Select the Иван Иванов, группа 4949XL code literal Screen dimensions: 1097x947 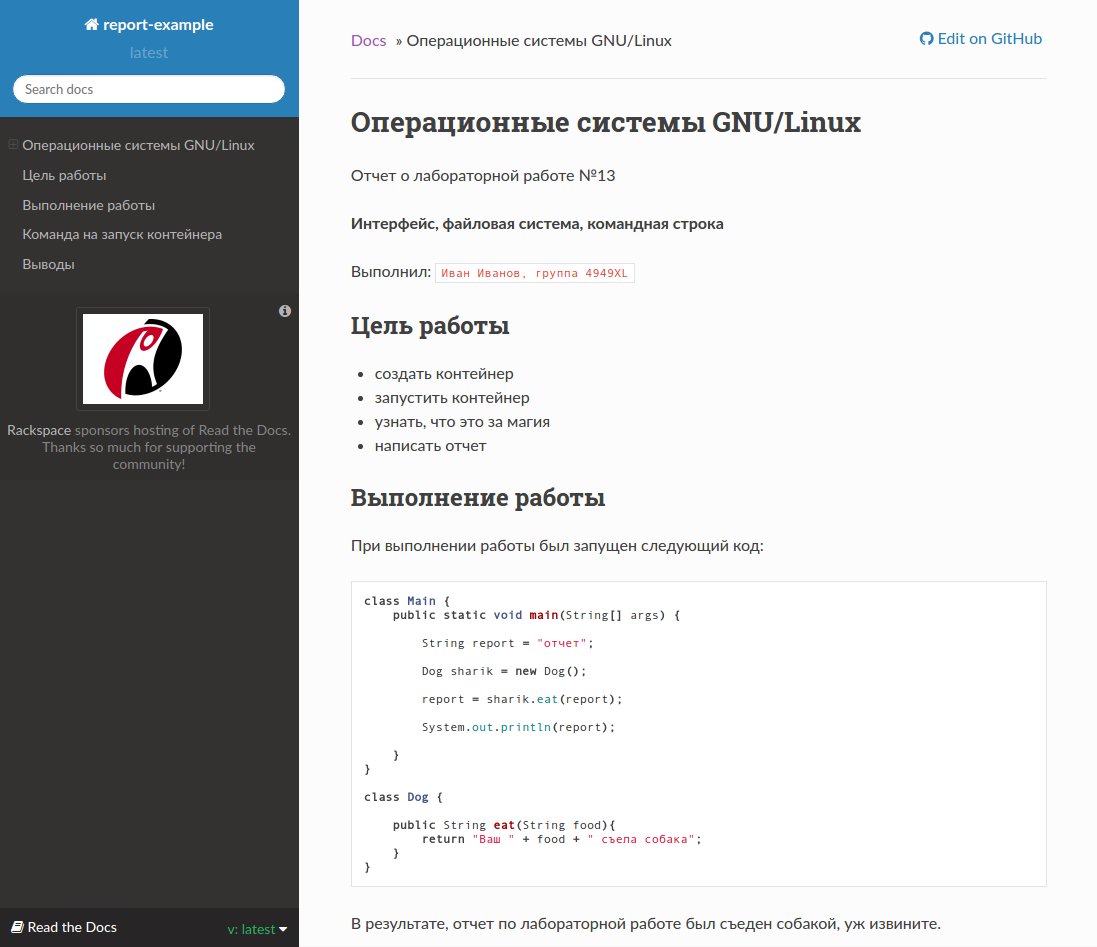pyautogui.click(x=535, y=273)
